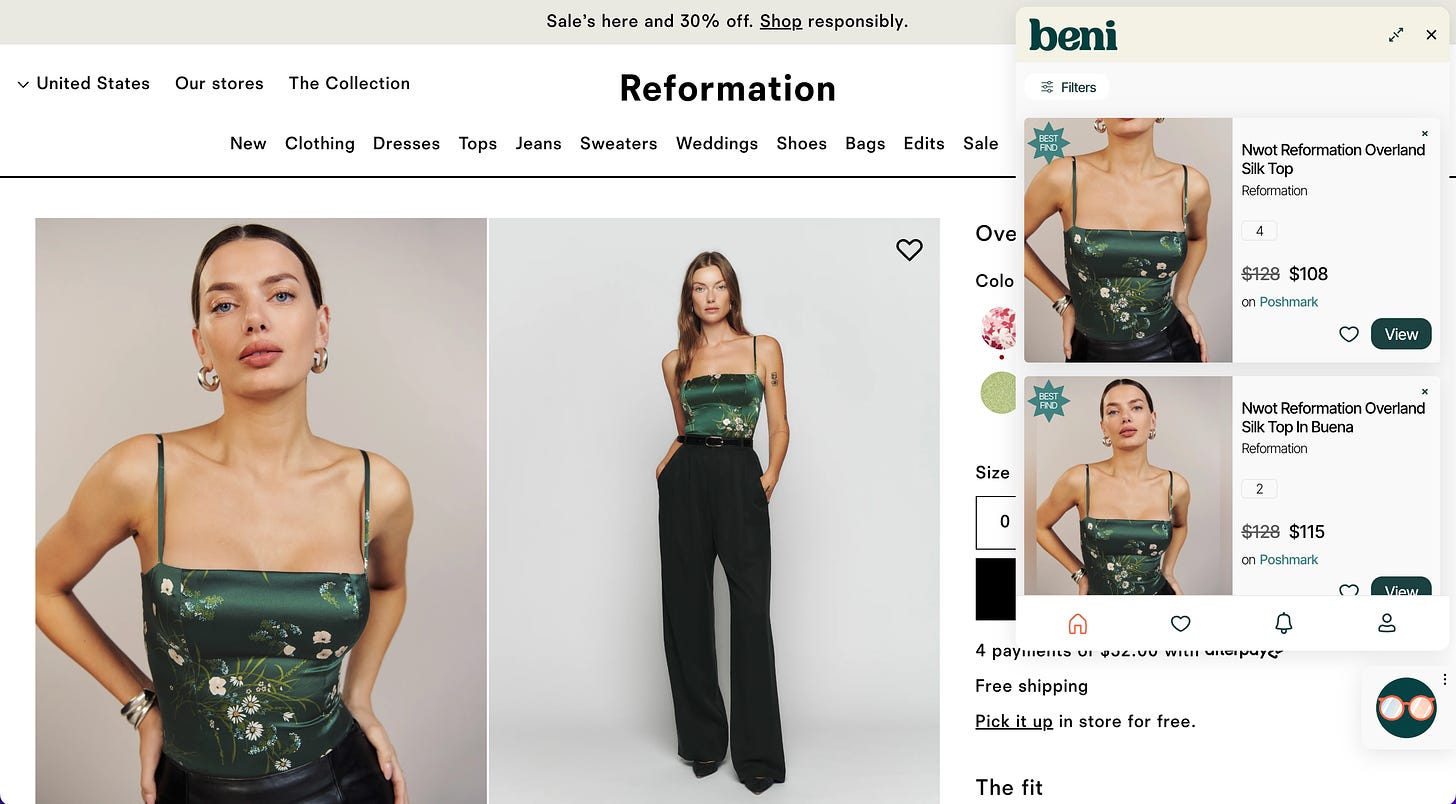The height and width of the screenshot is (804, 1456).
Task: Open Beni favorites heart tab
Action: pyautogui.click(x=1180, y=624)
